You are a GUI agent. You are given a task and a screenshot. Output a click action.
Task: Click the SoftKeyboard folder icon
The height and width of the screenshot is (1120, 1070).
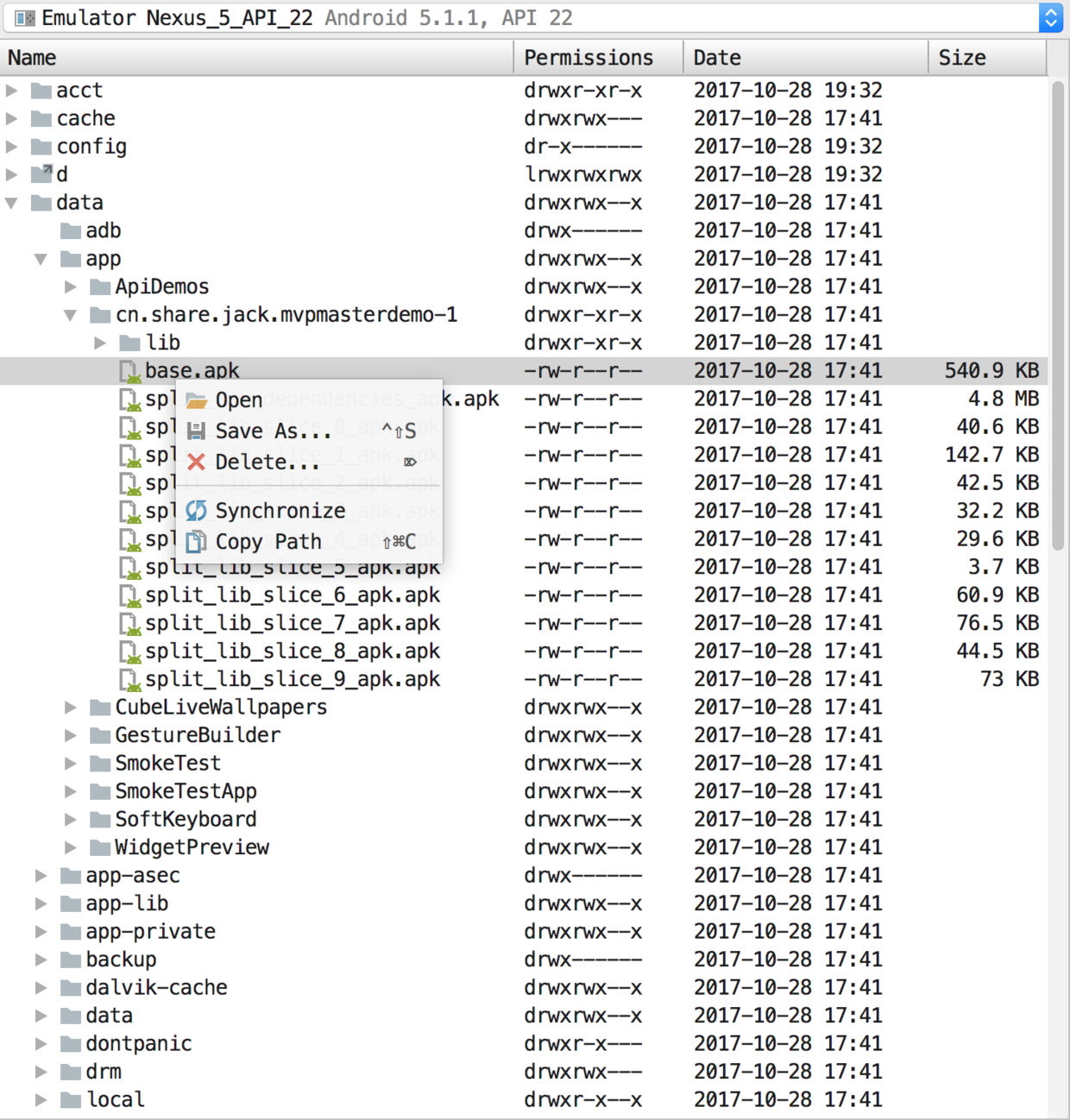(100, 820)
